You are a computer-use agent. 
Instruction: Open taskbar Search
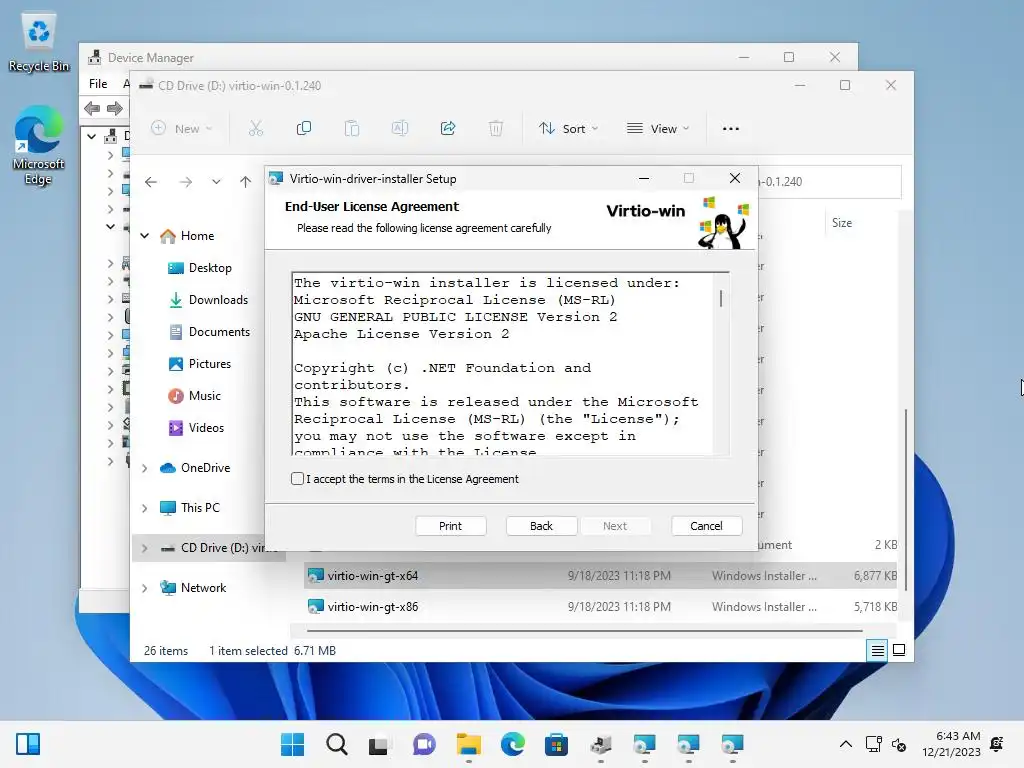coord(336,744)
